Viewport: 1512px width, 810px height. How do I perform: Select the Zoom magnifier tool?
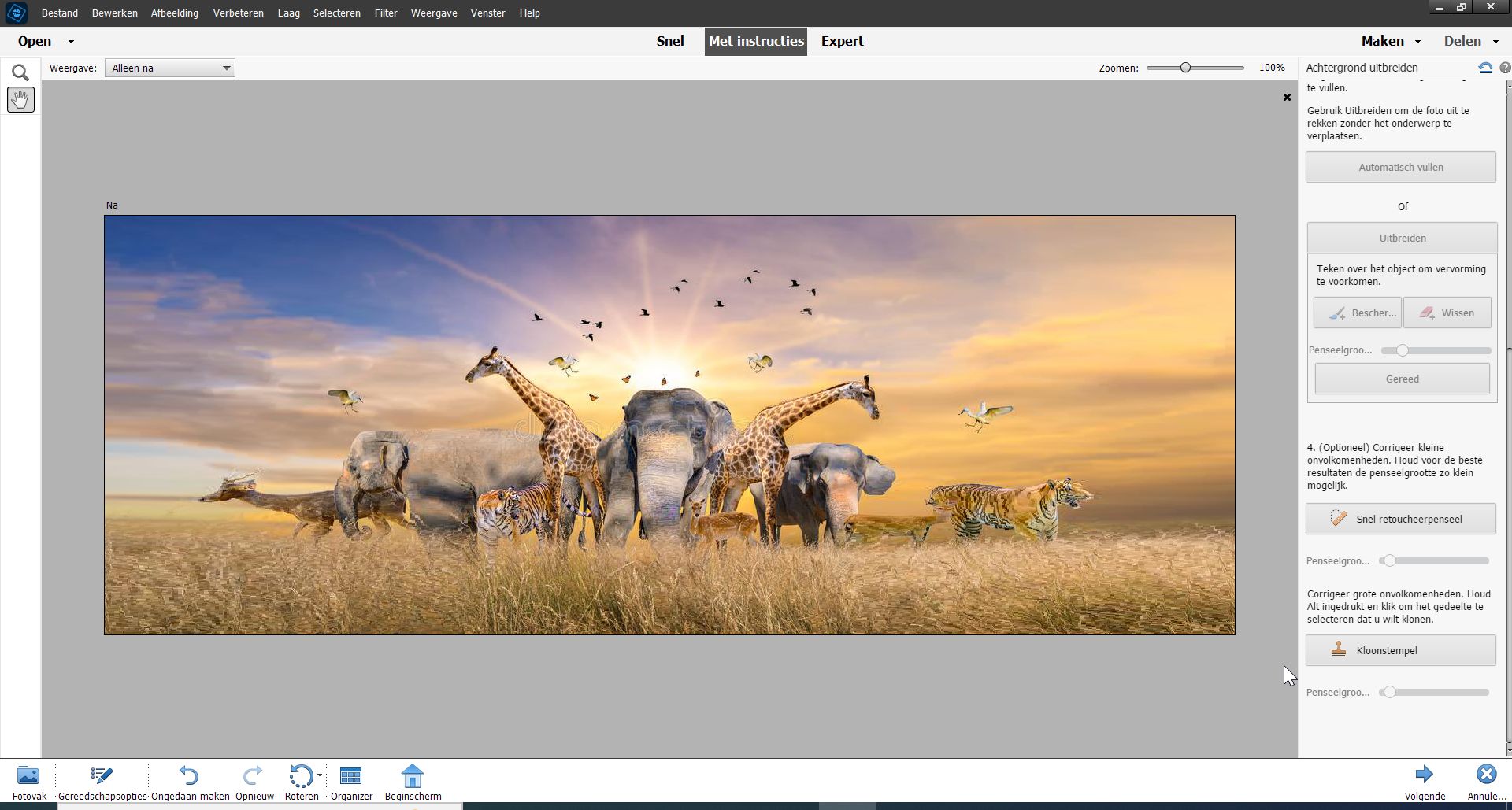20,72
